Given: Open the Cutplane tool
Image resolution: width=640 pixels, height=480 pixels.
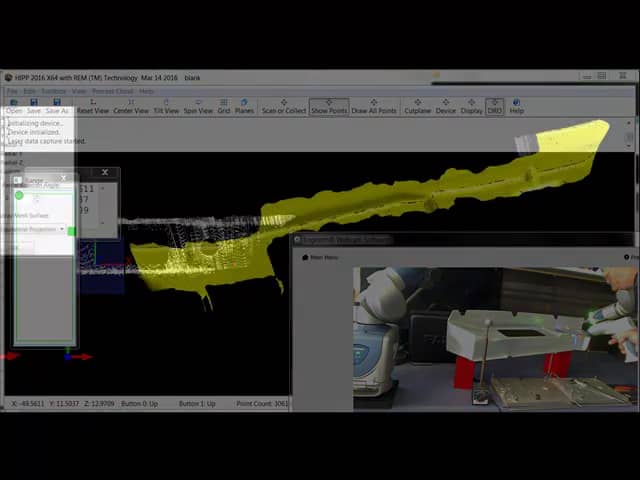Looking at the screenshot, I should (x=418, y=106).
